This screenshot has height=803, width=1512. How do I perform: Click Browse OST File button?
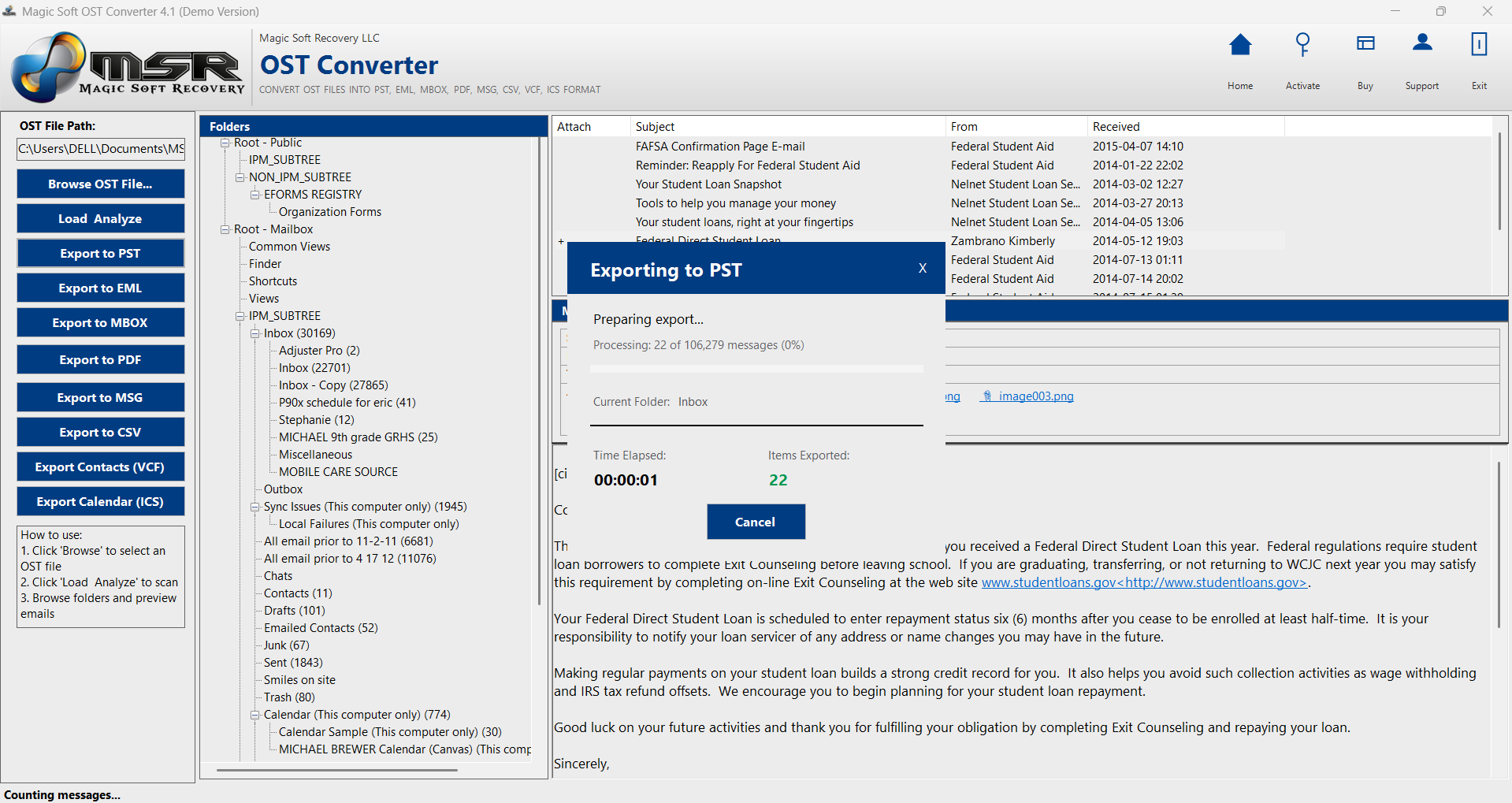tap(101, 184)
